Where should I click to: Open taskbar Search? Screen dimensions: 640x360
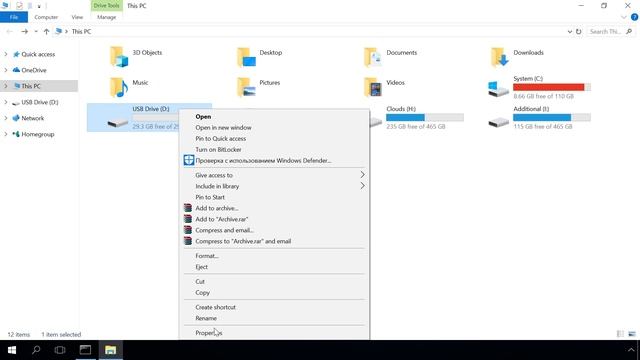(x=36, y=350)
